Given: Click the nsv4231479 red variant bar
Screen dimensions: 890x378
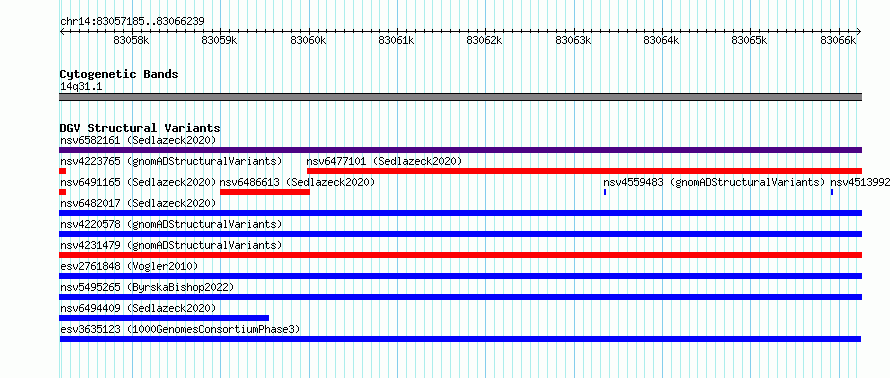Looking at the screenshot, I should pos(460,255).
